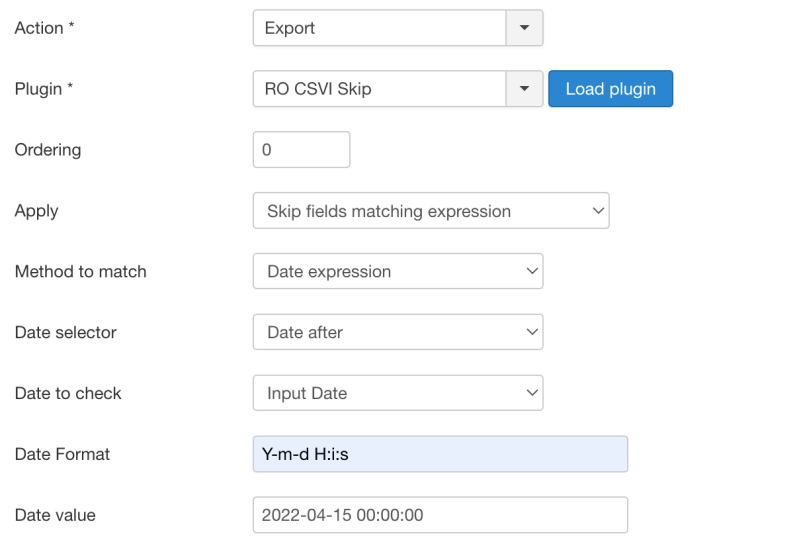The image size is (800, 544).
Task: Focus the Ordering number field
Action: (302, 150)
